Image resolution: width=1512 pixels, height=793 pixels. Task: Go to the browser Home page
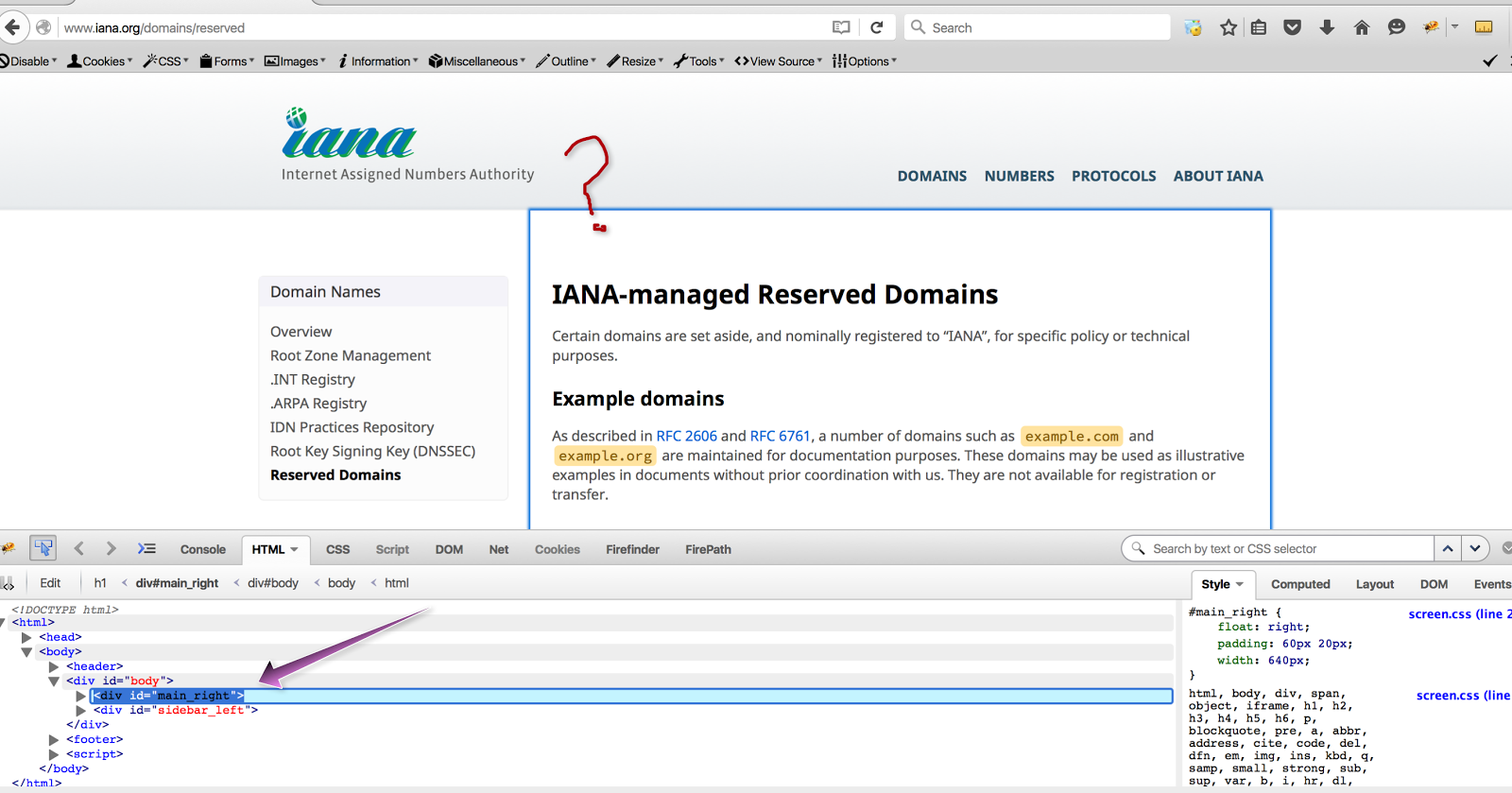coord(1362,27)
